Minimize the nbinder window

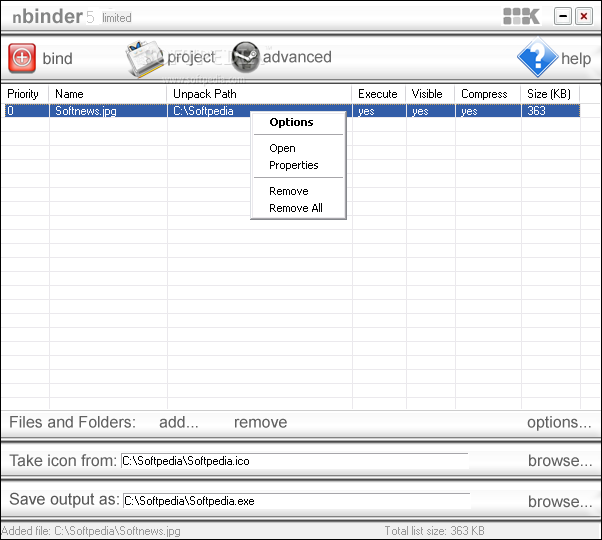coord(563,17)
